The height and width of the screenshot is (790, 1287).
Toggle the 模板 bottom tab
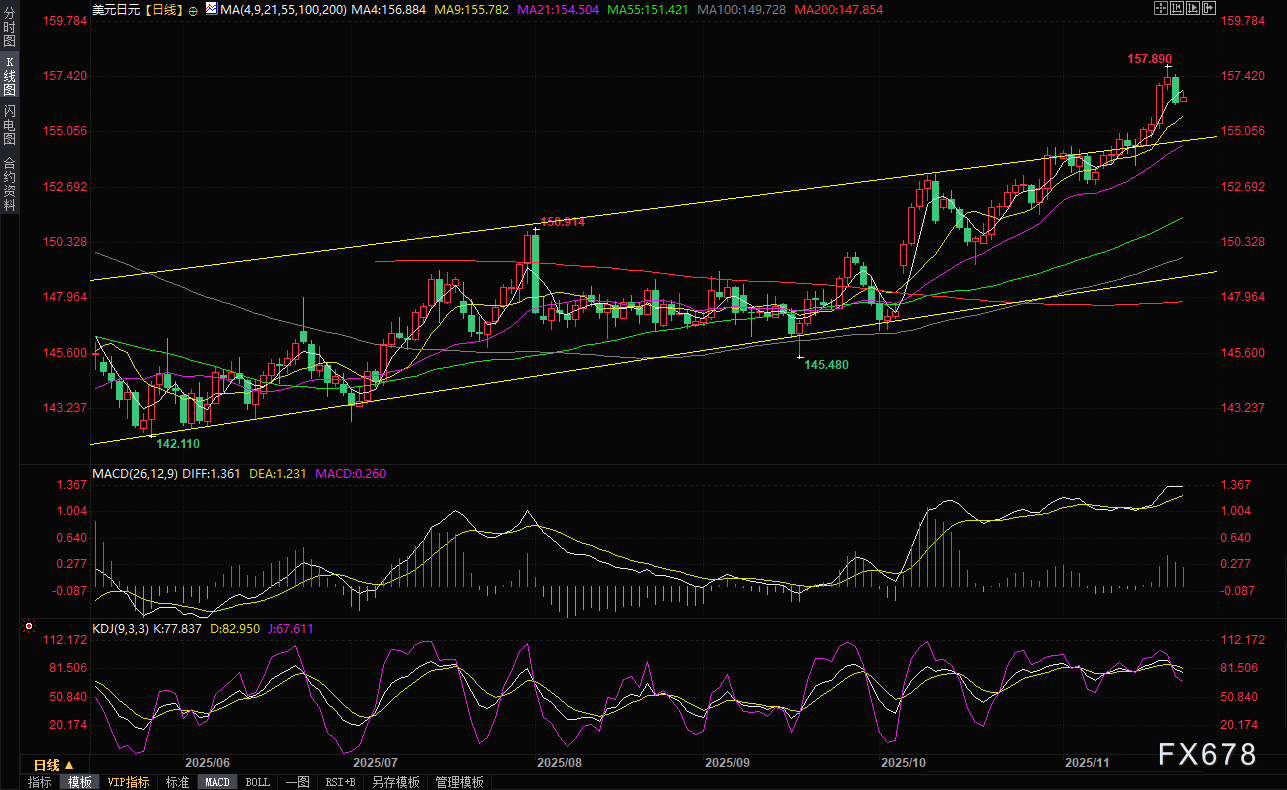[x=80, y=782]
